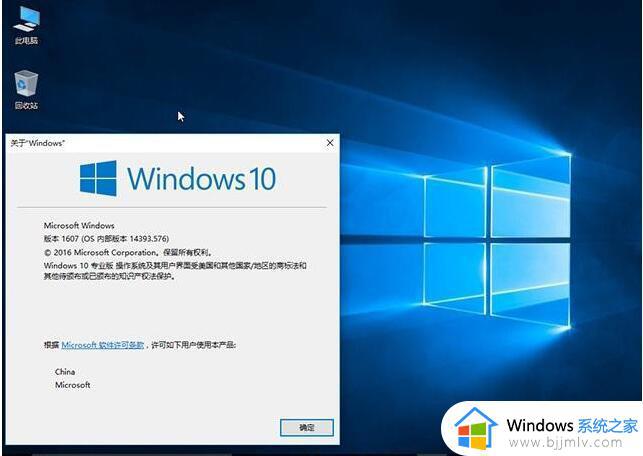Click the Windows 10 logo in the dialog
The width and height of the screenshot is (643, 456).
178,178
